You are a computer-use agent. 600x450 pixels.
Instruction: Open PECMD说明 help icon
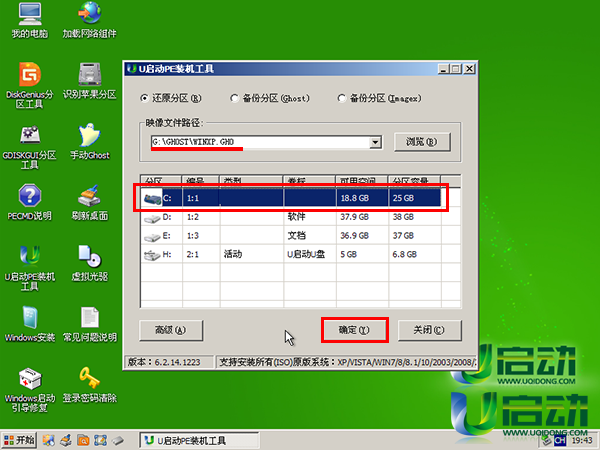28,196
